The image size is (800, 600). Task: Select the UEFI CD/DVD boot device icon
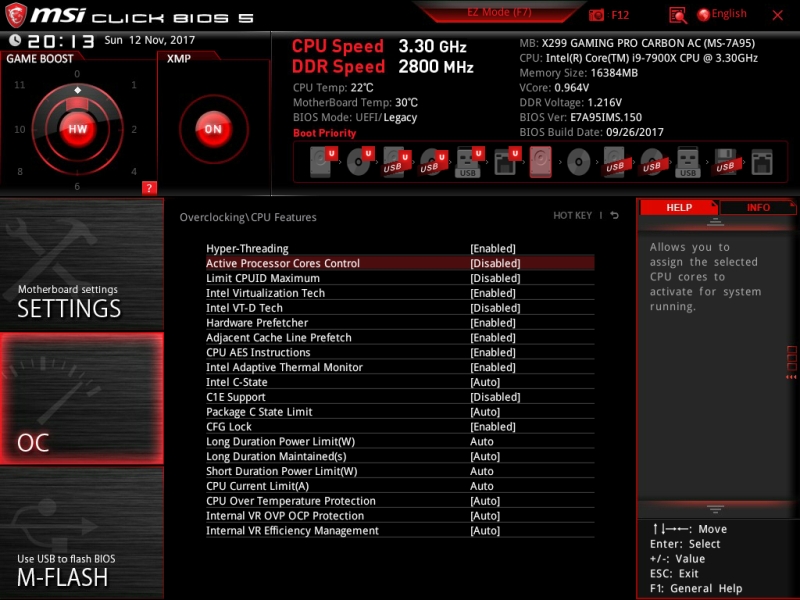(359, 162)
